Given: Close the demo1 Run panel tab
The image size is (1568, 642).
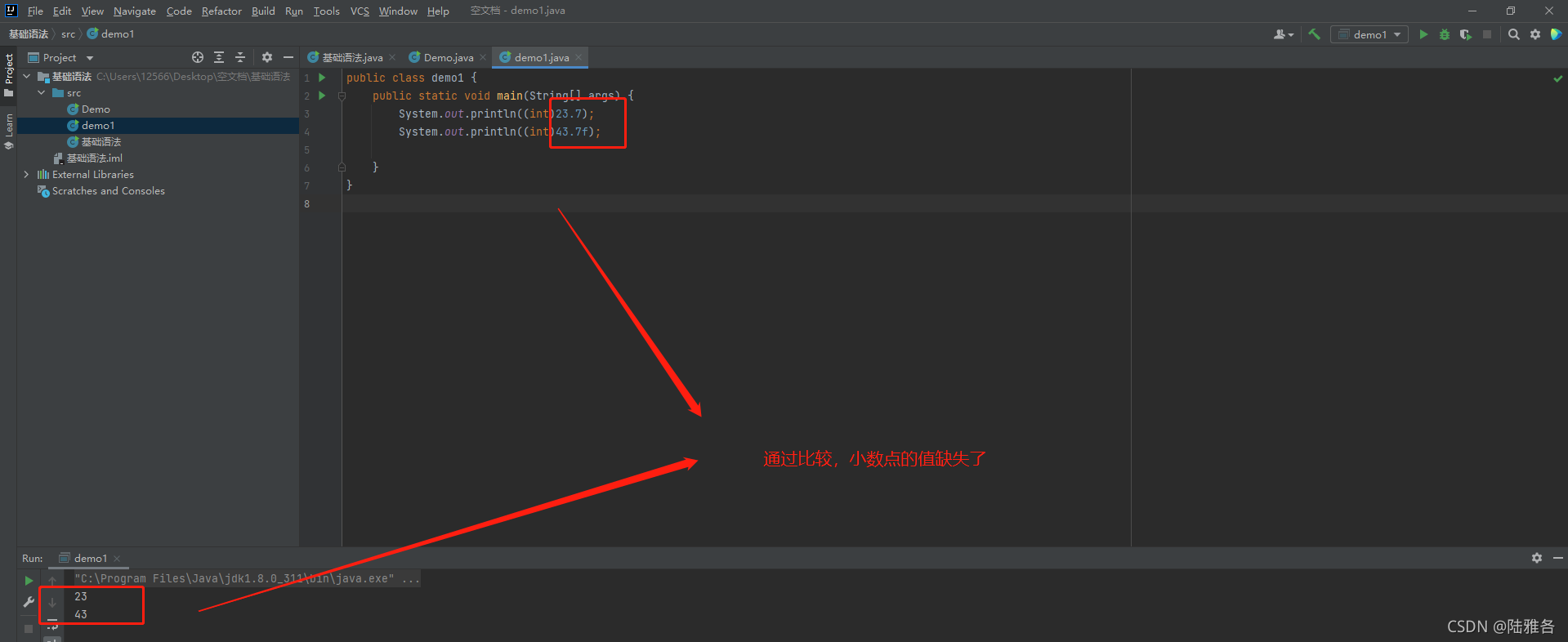Looking at the screenshot, I should [117, 559].
